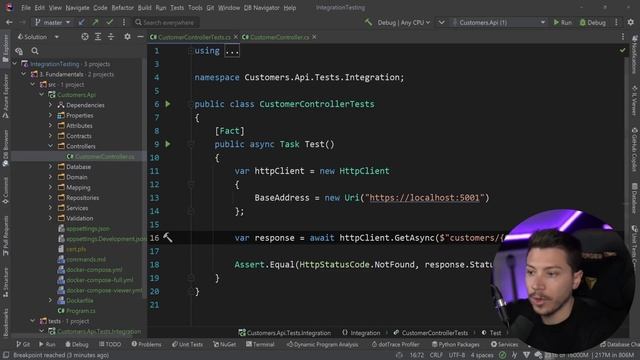Collapse the Customers.Api project node
The width and height of the screenshot is (640, 360).
click(41, 95)
